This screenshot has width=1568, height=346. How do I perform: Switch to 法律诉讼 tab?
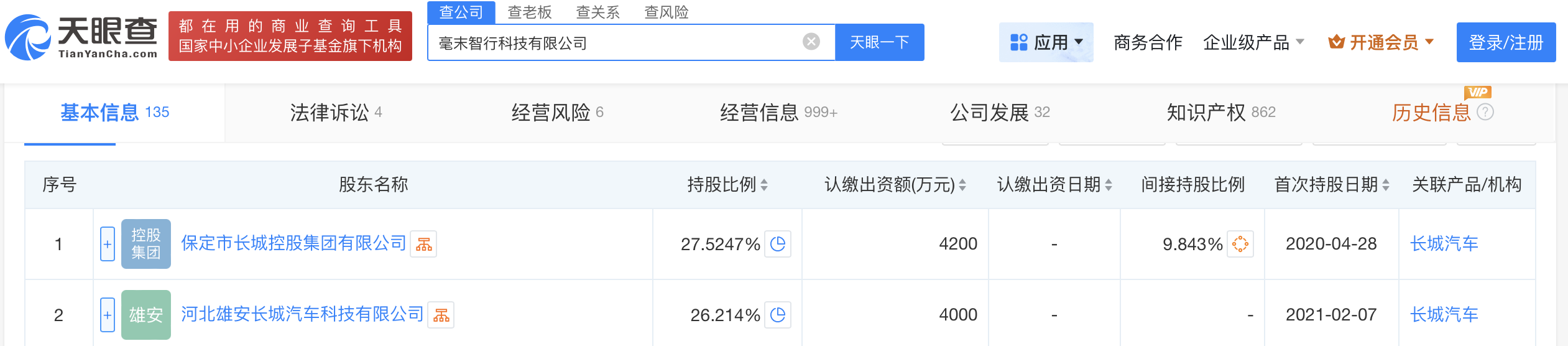click(x=336, y=113)
